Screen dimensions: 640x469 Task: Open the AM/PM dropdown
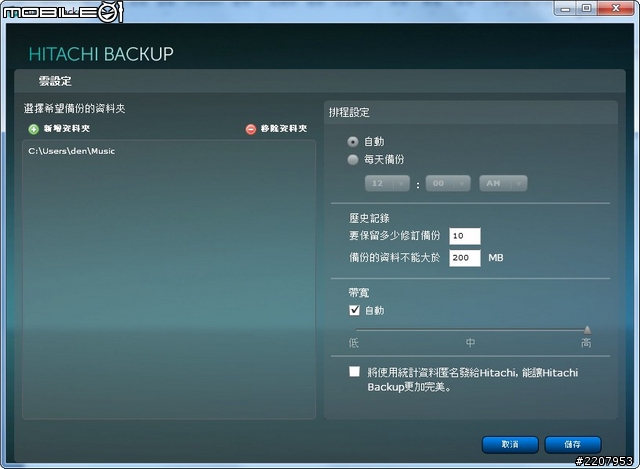(x=503, y=183)
